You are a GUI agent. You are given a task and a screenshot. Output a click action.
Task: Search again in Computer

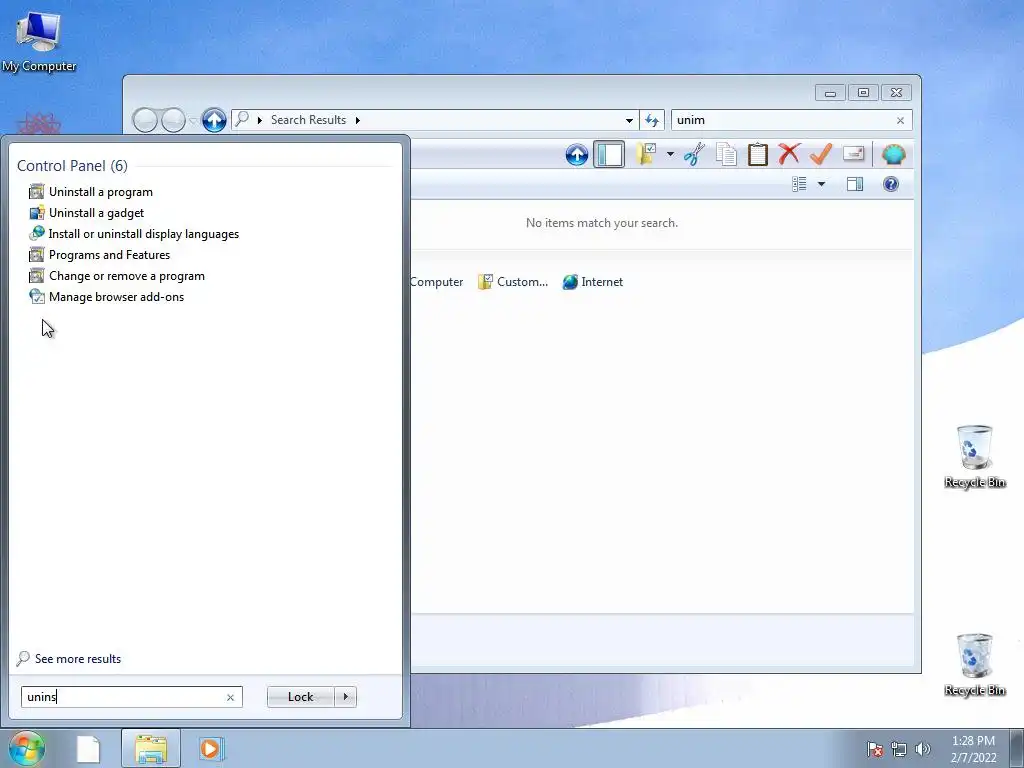(x=436, y=282)
